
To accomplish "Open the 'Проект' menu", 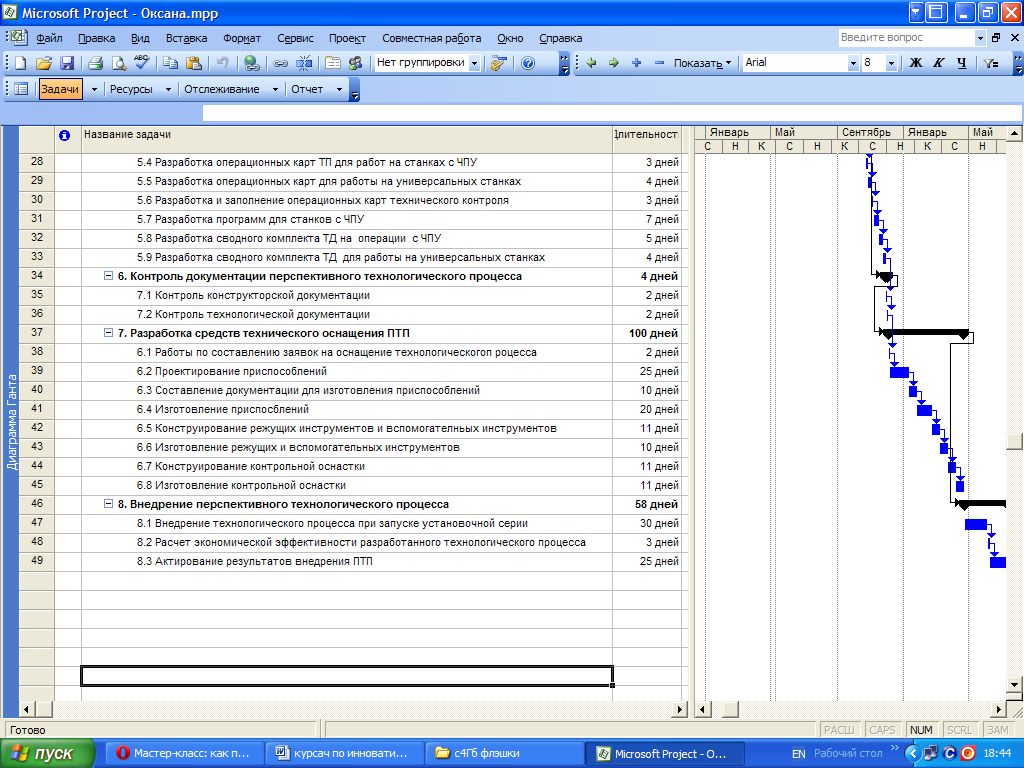I will click(x=347, y=38).
